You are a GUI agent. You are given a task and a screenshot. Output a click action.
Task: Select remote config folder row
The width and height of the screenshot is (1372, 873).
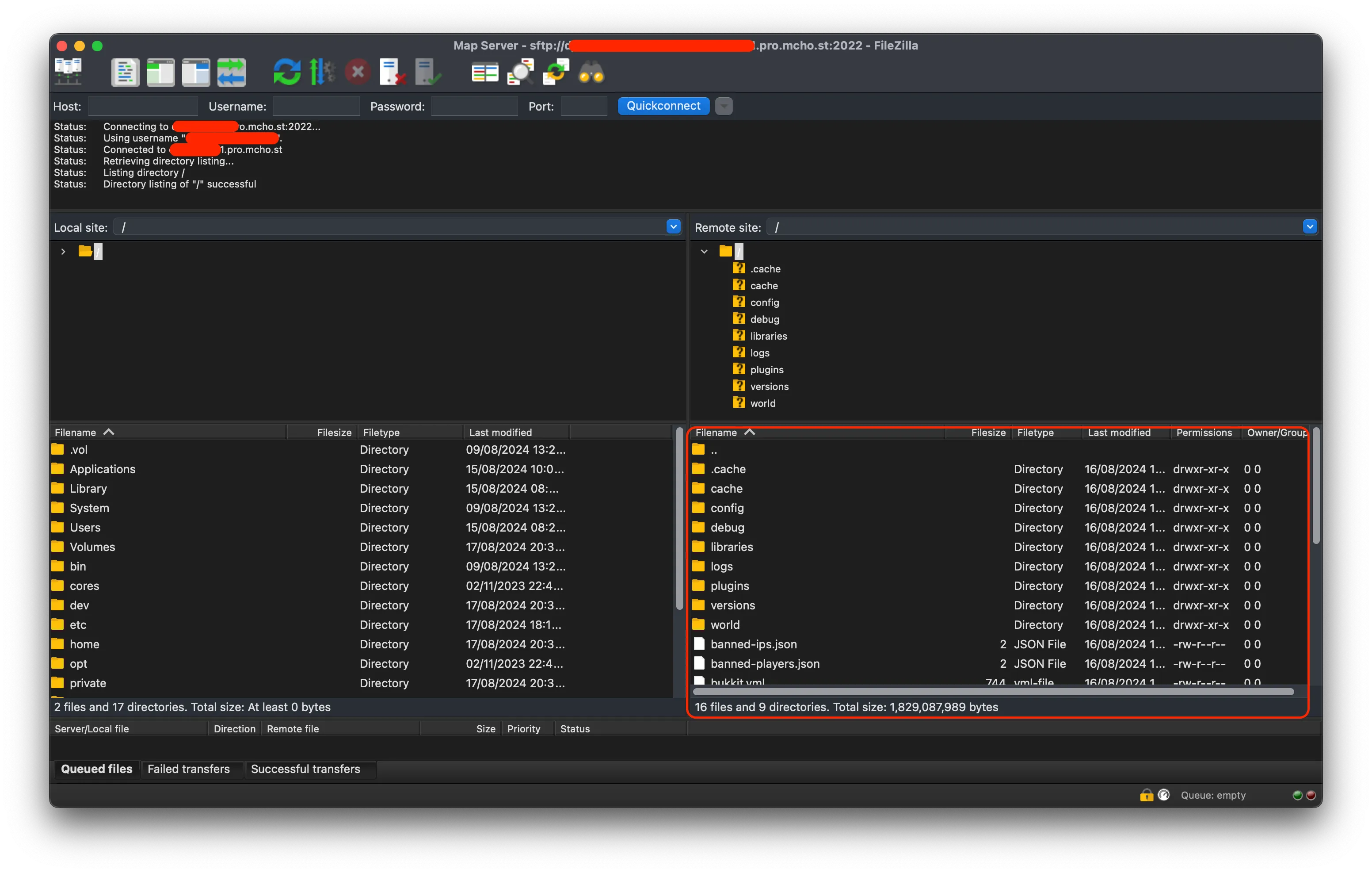[999, 508]
